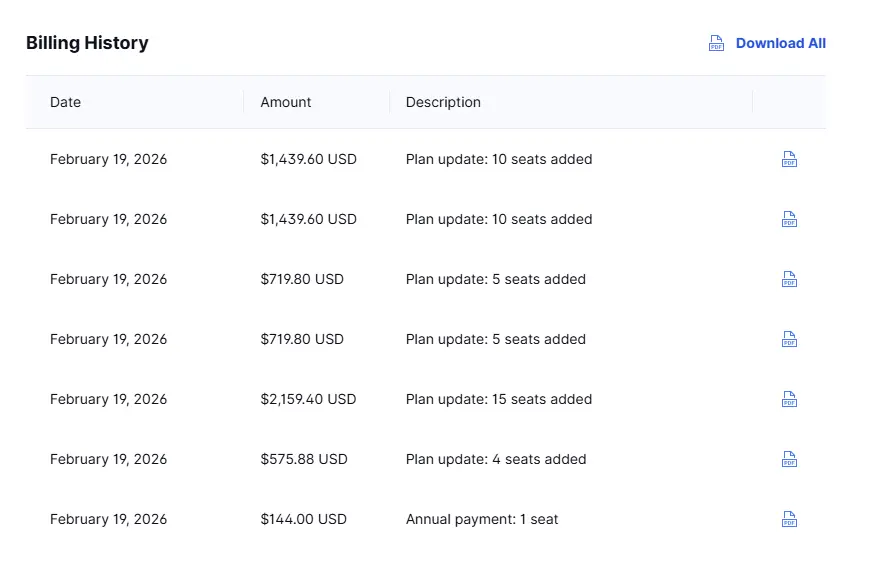The height and width of the screenshot is (576, 869).
Task: Click the Download All link
Action: click(x=780, y=43)
